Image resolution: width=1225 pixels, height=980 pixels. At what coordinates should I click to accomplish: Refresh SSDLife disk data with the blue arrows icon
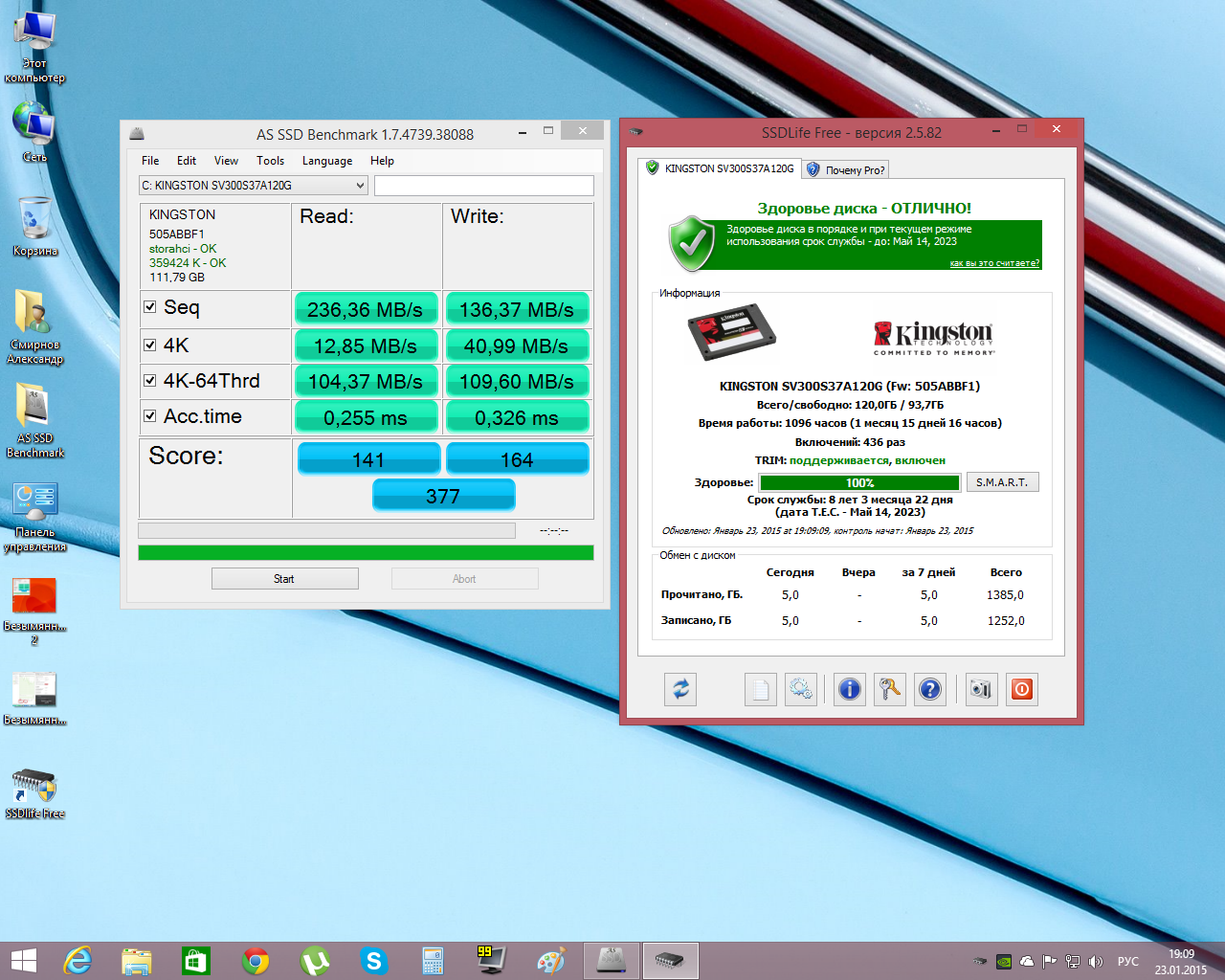(680, 689)
